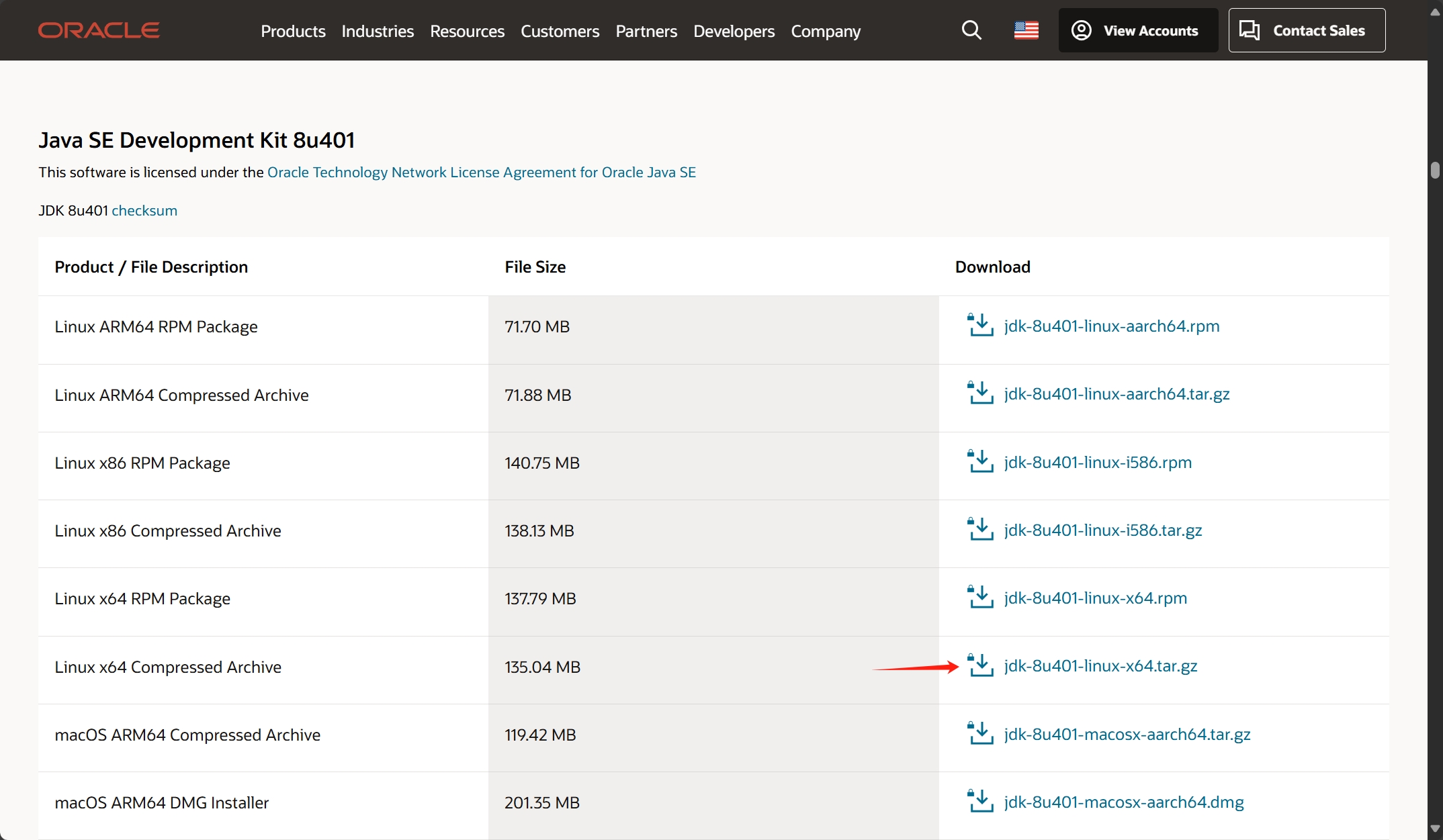Image resolution: width=1443 pixels, height=840 pixels.
Task: Open the Oracle Technology Network License Agreement link
Action: [x=481, y=172]
